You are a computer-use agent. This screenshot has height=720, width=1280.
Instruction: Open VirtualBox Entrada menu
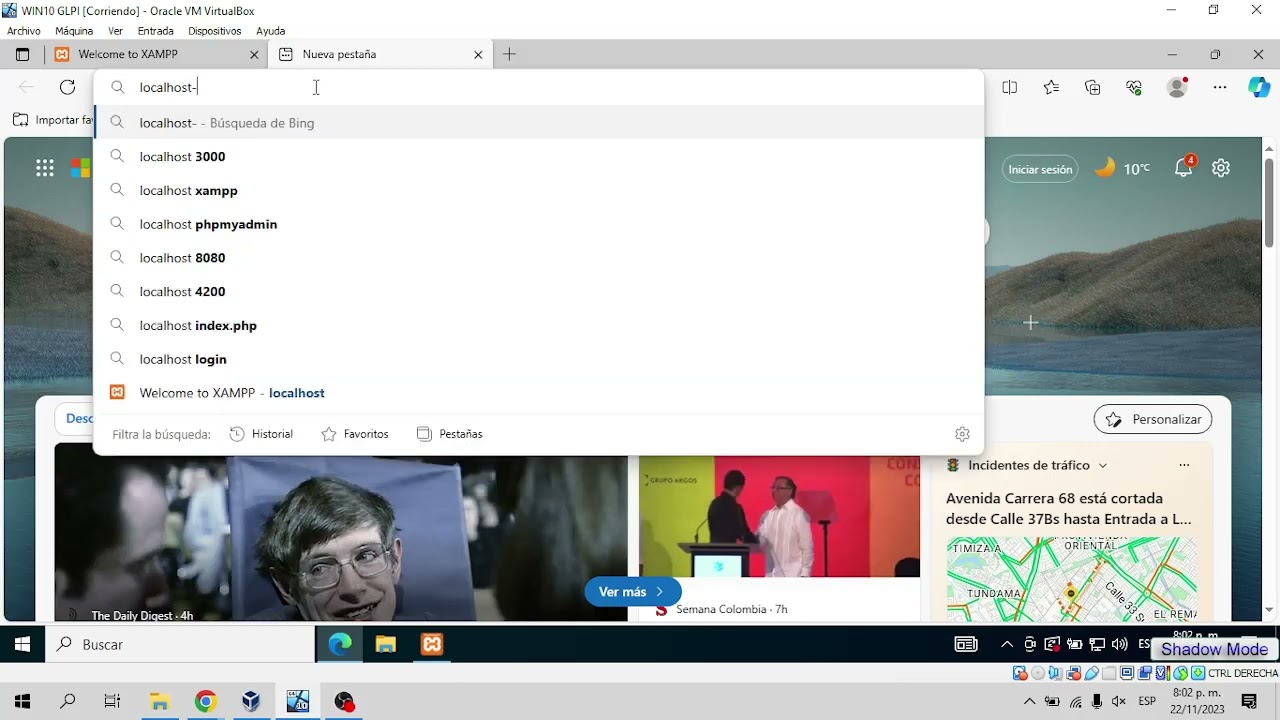[x=156, y=31]
